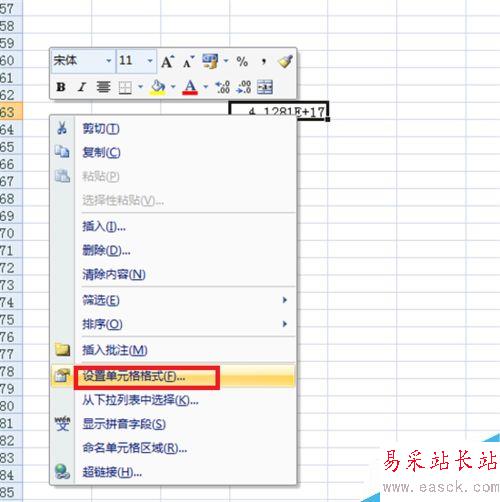Expand the accounting format dropdown arrow

coord(226,61)
